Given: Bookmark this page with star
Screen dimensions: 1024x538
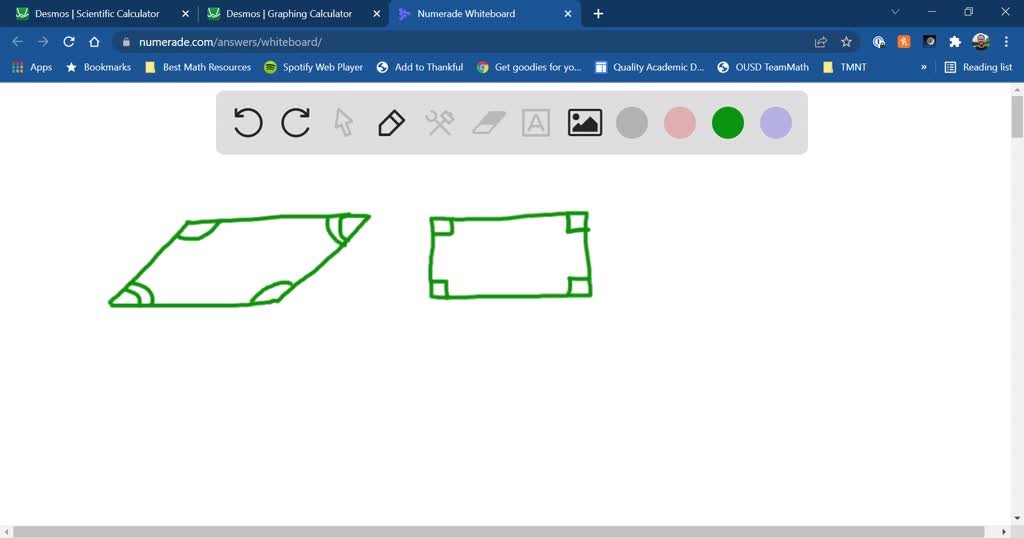Looking at the screenshot, I should coord(846,42).
